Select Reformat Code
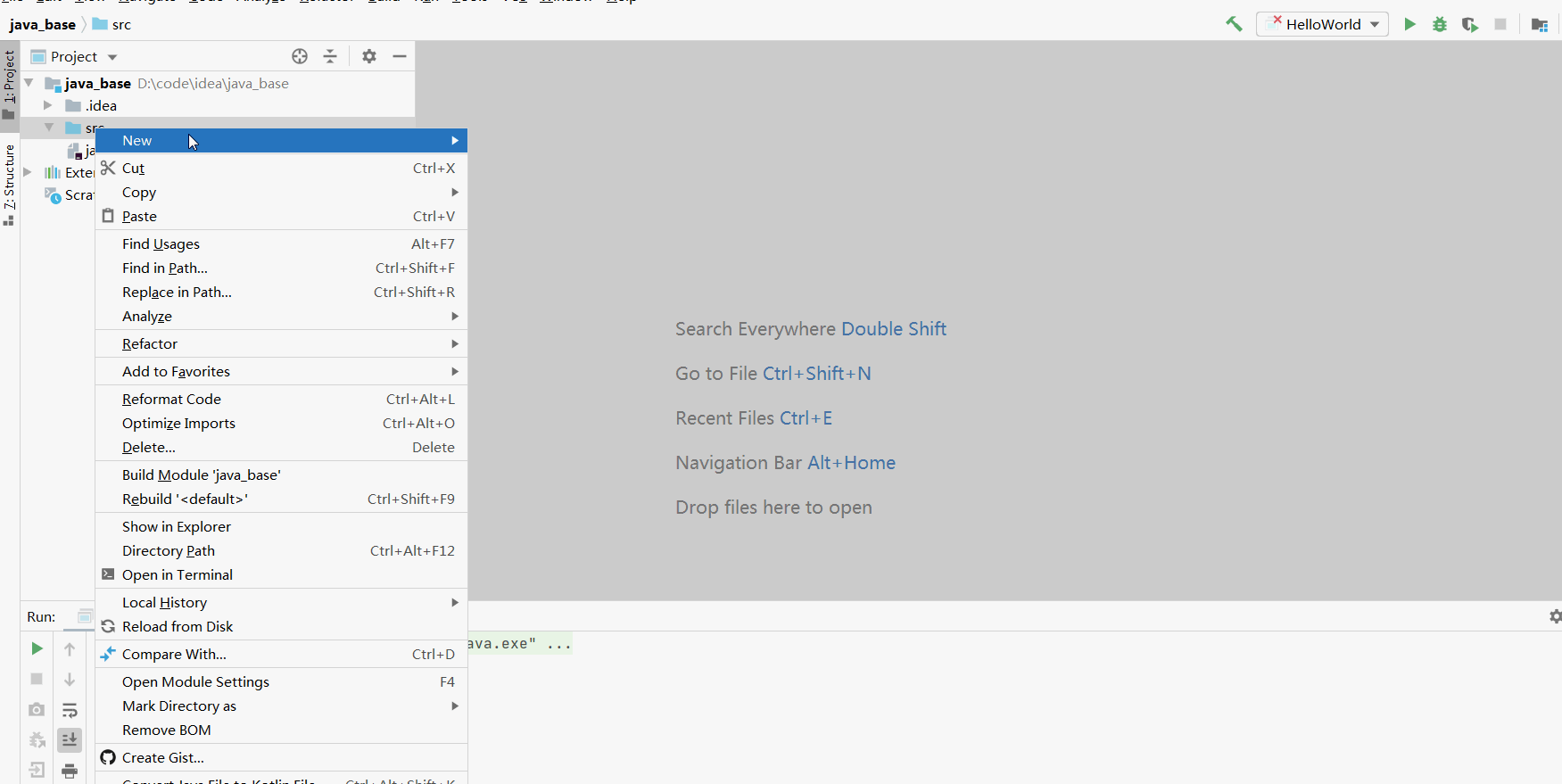Image resolution: width=1562 pixels, height=784 pixels. point(281,400)
